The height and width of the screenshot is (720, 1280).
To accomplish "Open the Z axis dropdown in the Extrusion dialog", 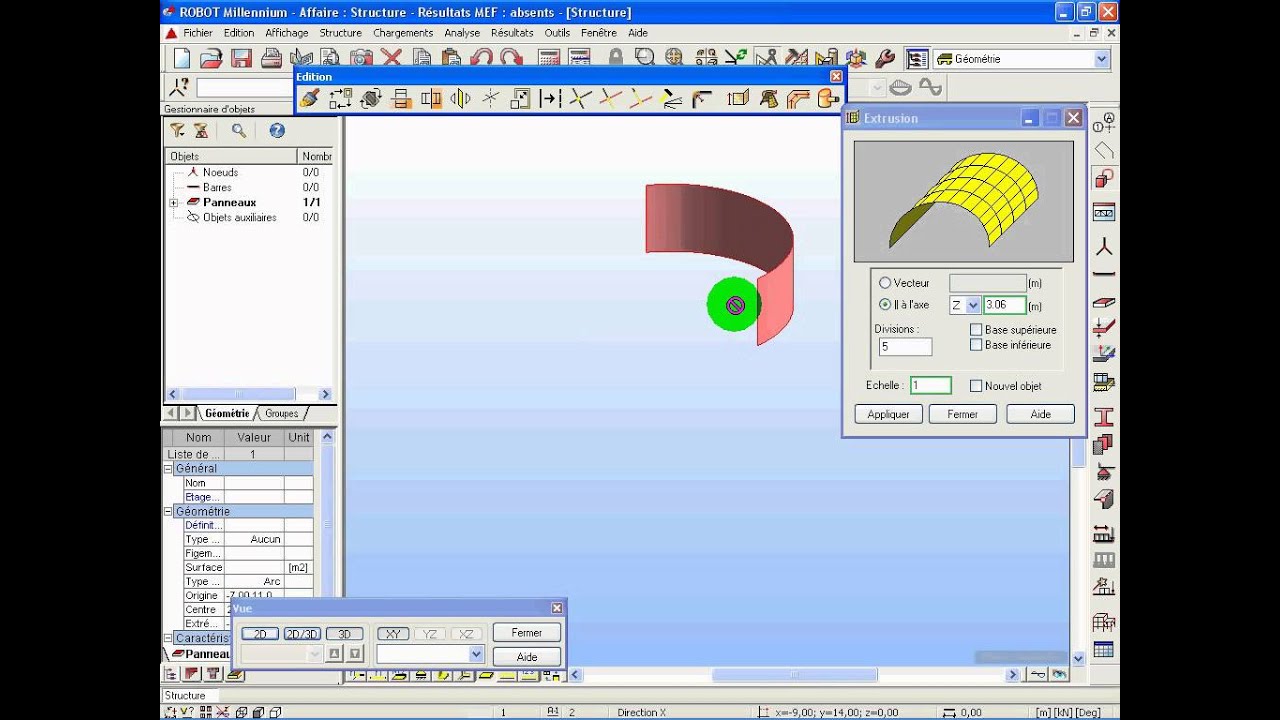I will click(973, 305).
